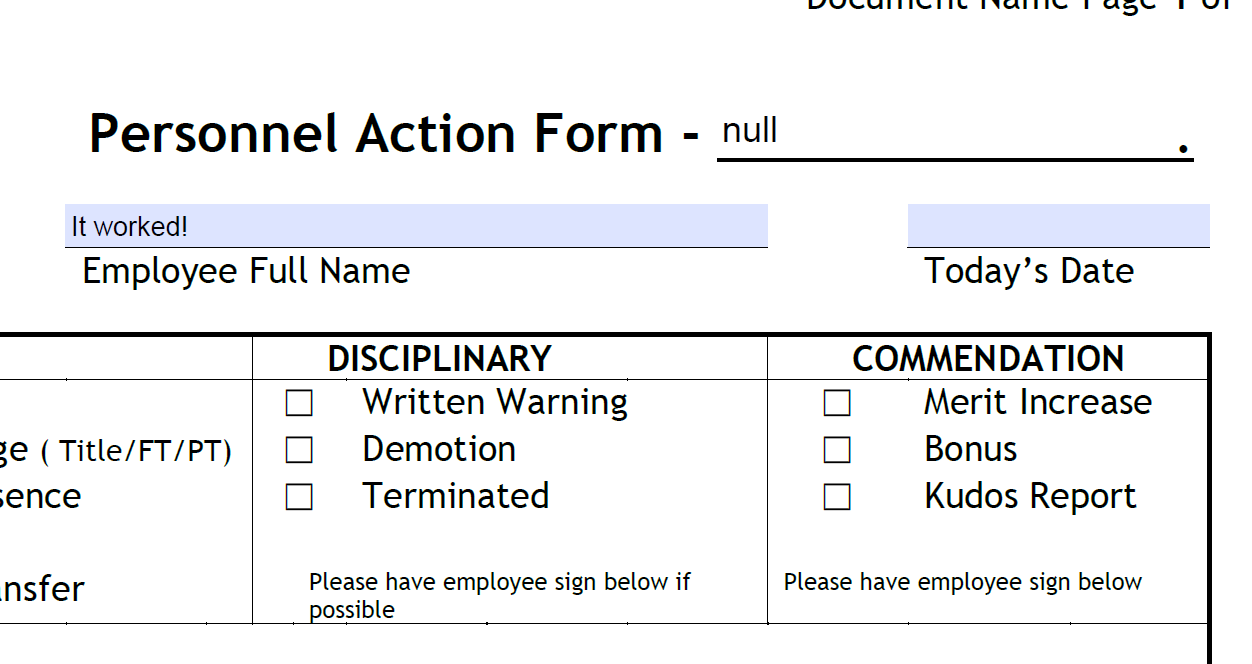
Task: Focus the Today's Date input field
Action: (1058, 226)
